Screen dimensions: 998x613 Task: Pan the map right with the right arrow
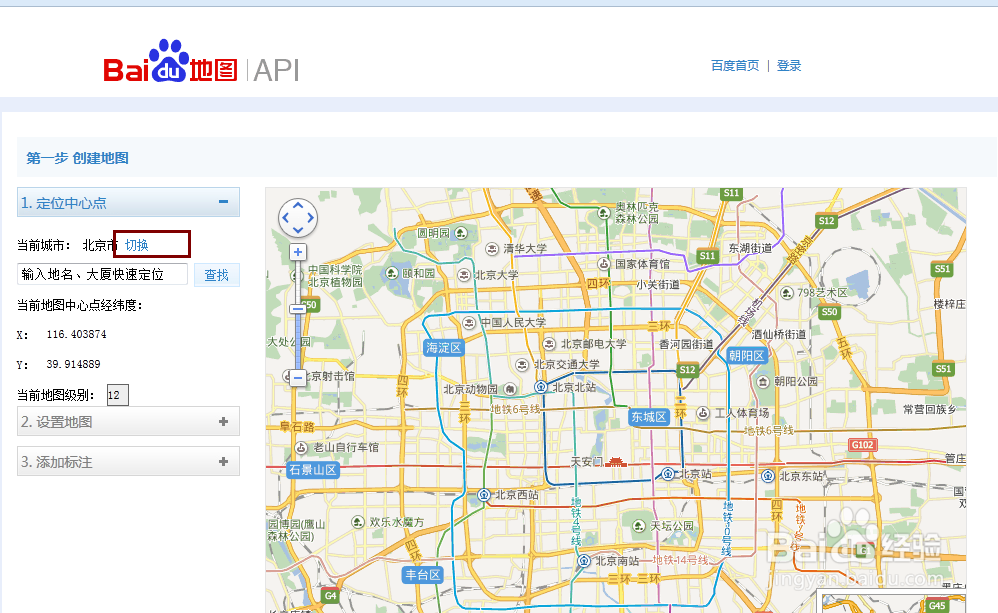pos(311,218)
